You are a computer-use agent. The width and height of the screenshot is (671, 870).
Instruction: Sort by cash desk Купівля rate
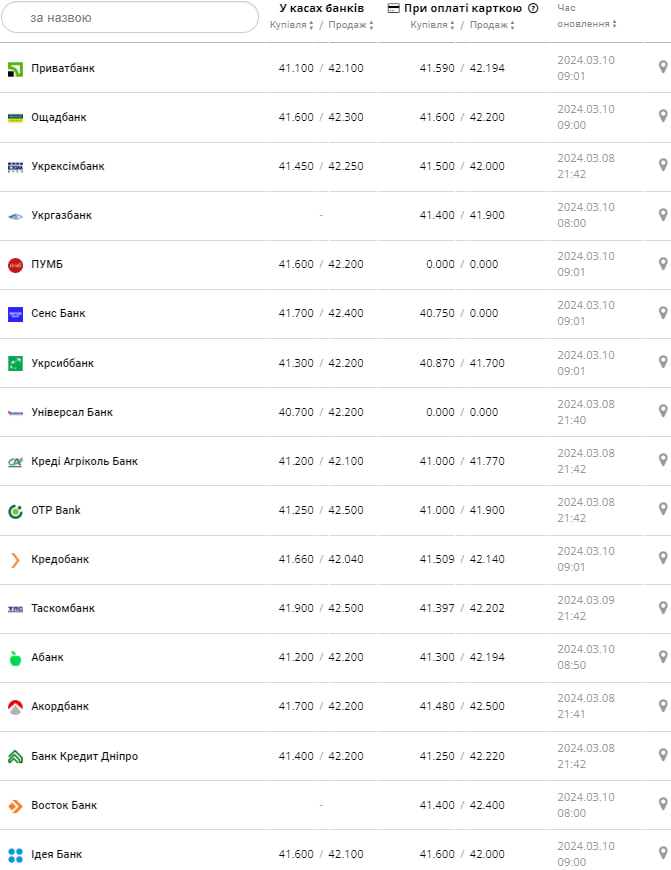(x=291, y=25)
